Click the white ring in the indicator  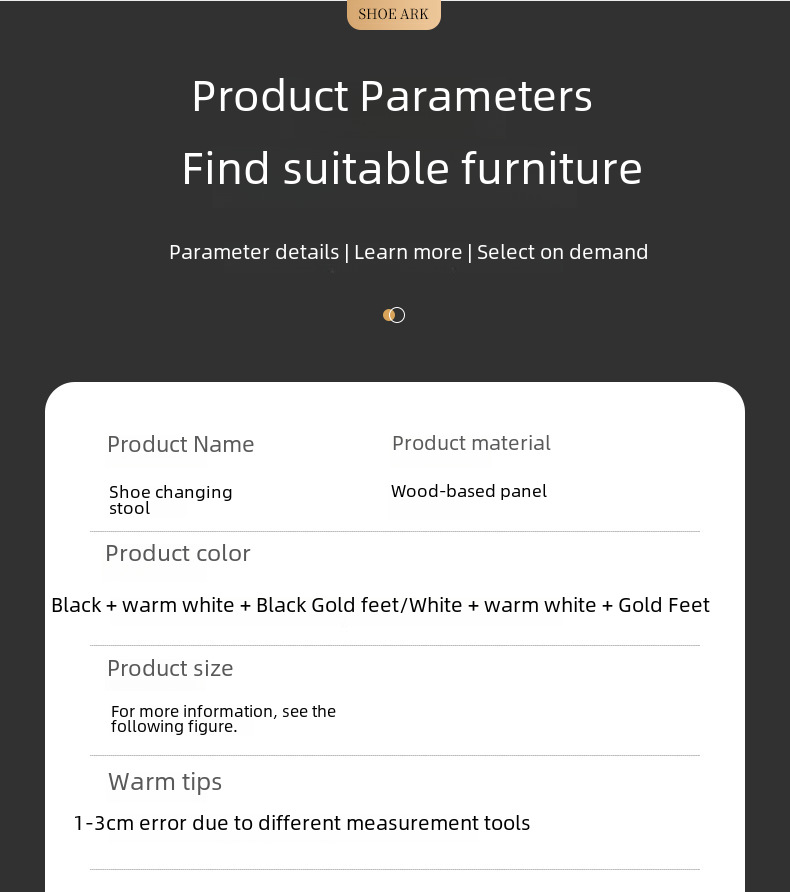[x=398, y=315]
